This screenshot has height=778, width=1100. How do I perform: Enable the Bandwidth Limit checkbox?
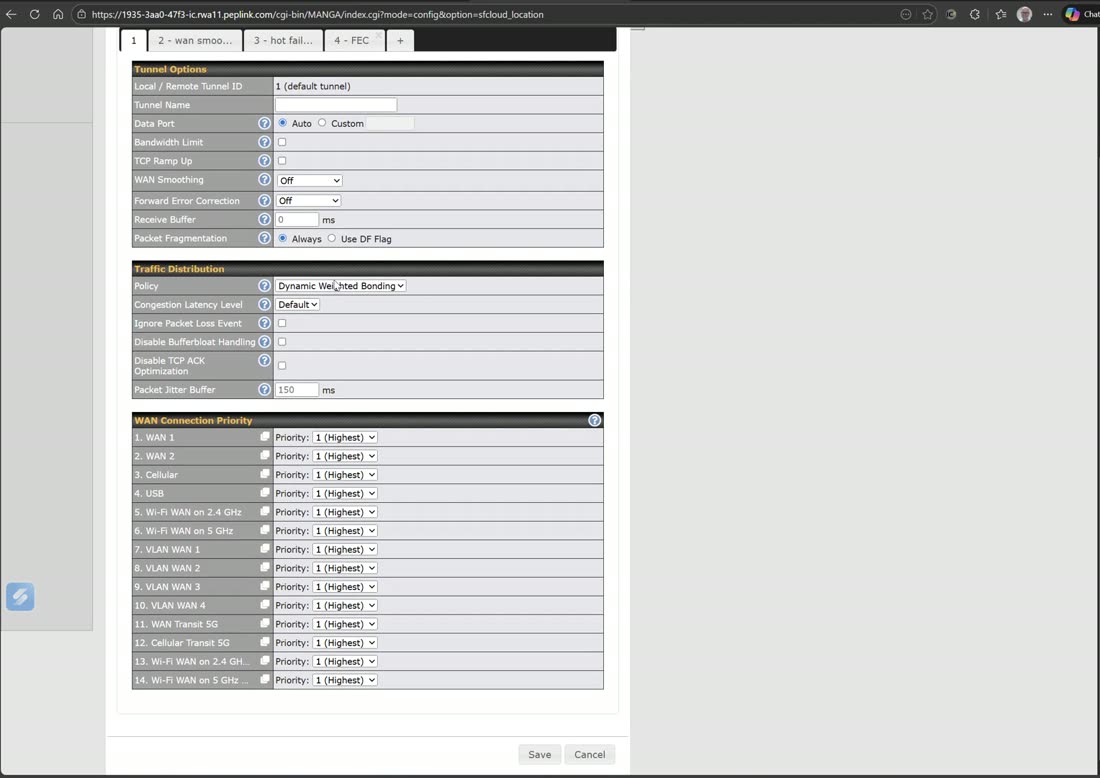[282, 142]
